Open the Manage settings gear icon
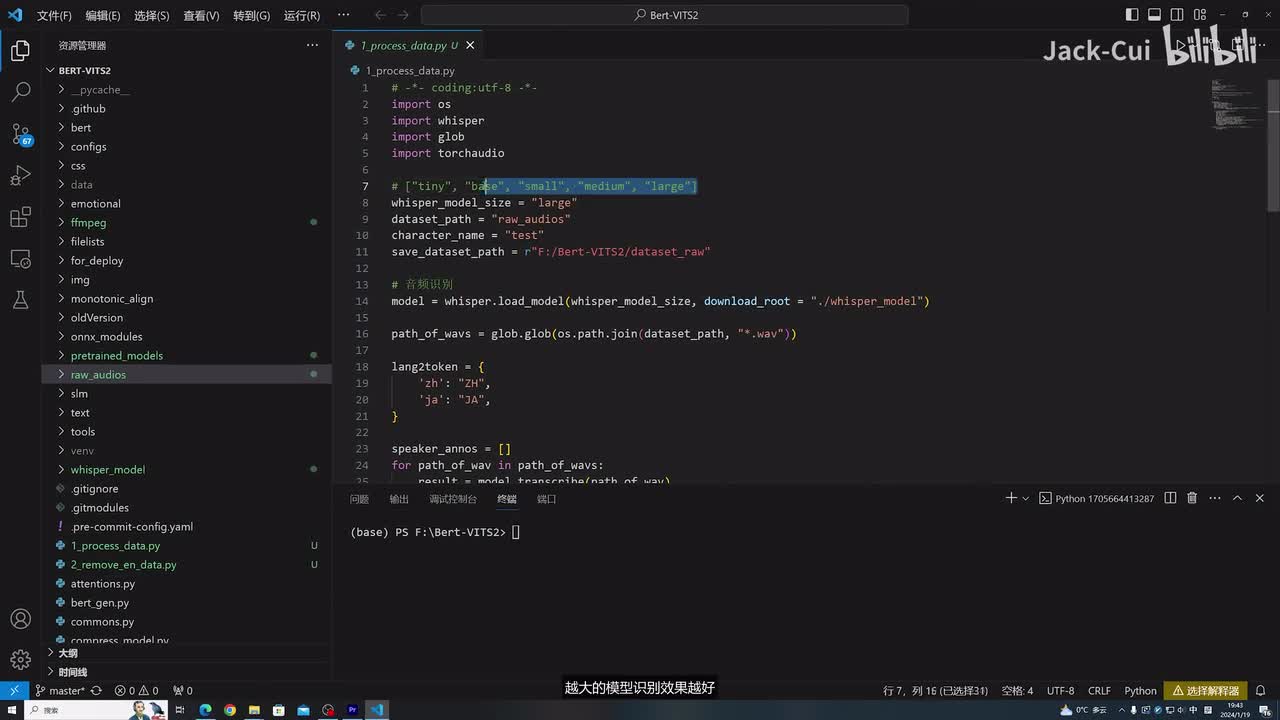Screen dimensions: 1280x720 pos(20,659)
